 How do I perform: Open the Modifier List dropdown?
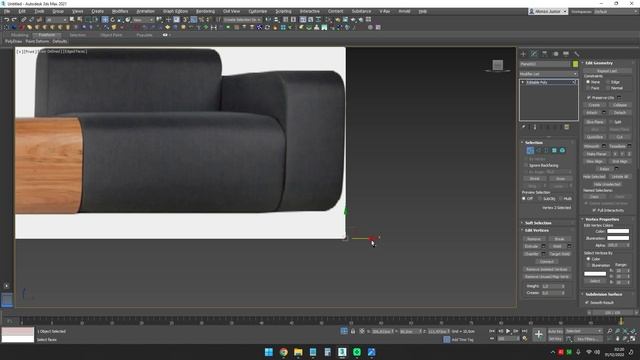pyautogui.click(x=549, y=74)
